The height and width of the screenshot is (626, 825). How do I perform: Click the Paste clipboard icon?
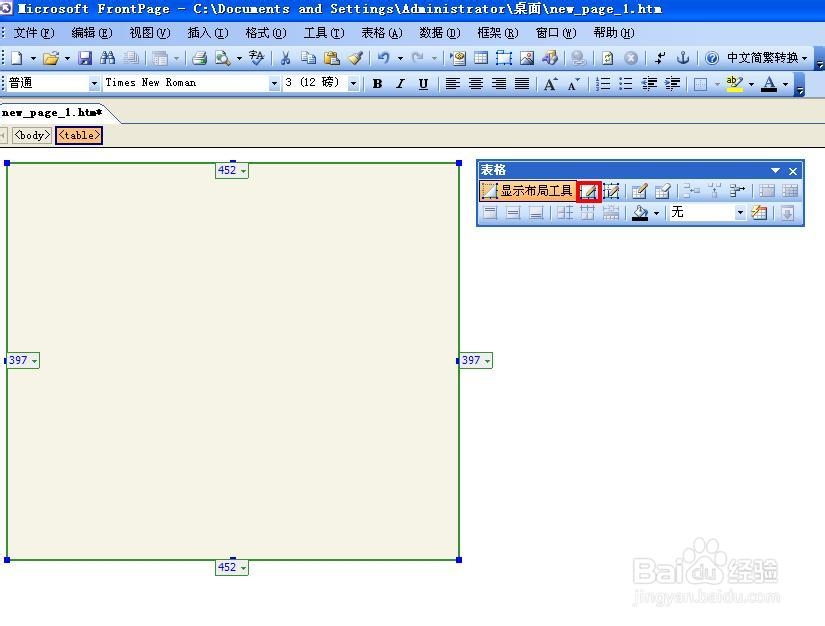tap(331, 58)
